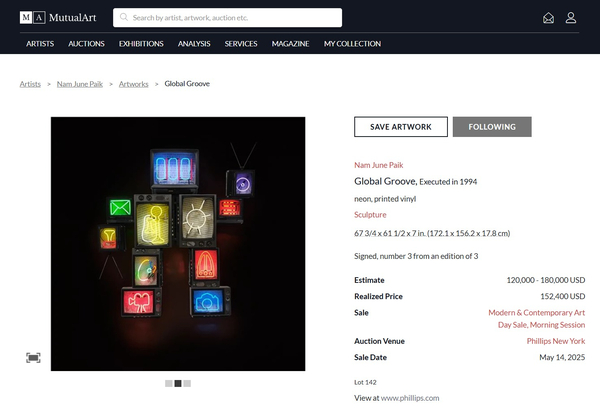Open the Artists menu
This screenshot has height=417, width=600.
pyautogui.click(x=40, y=44)
